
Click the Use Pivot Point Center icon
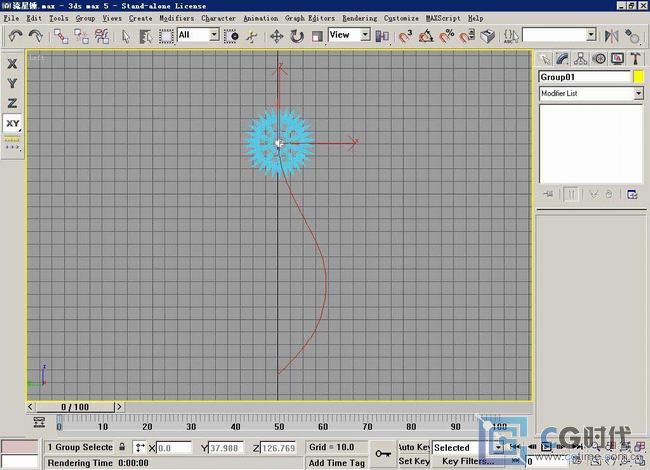click(x=382, y=36)
